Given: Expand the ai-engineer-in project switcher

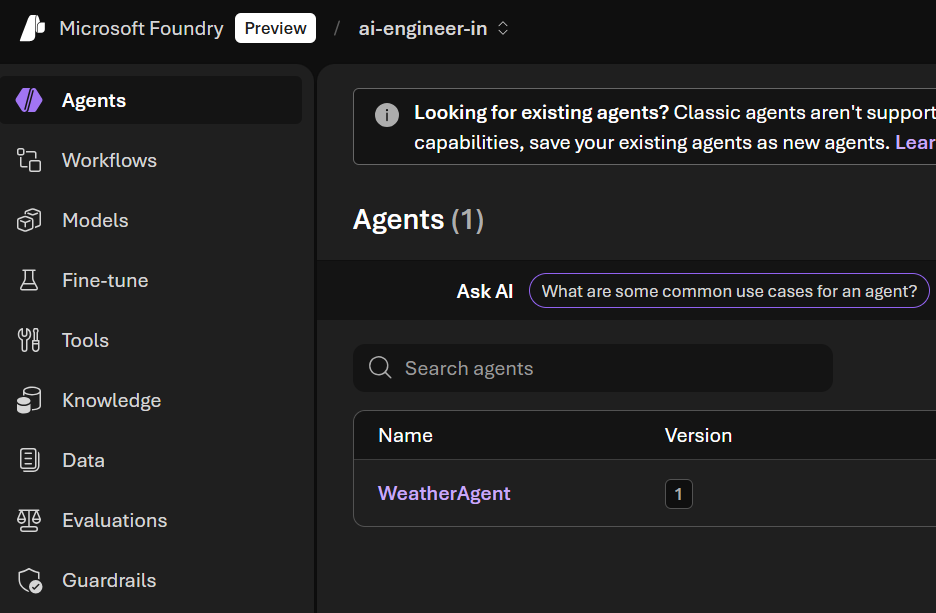Looking at the screenshot, I should pos(433,29).
